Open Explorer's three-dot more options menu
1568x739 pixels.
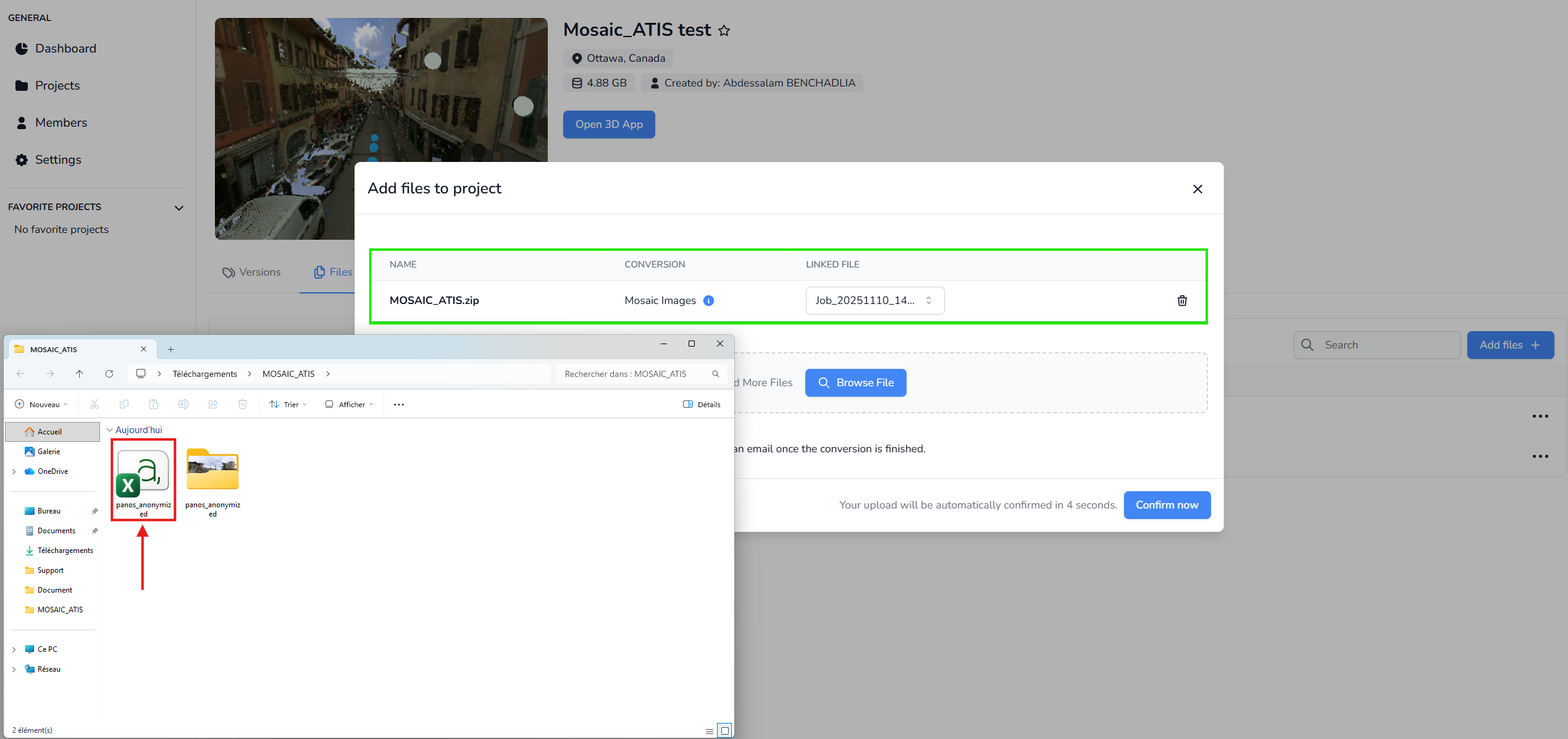[x=398, y=405]
